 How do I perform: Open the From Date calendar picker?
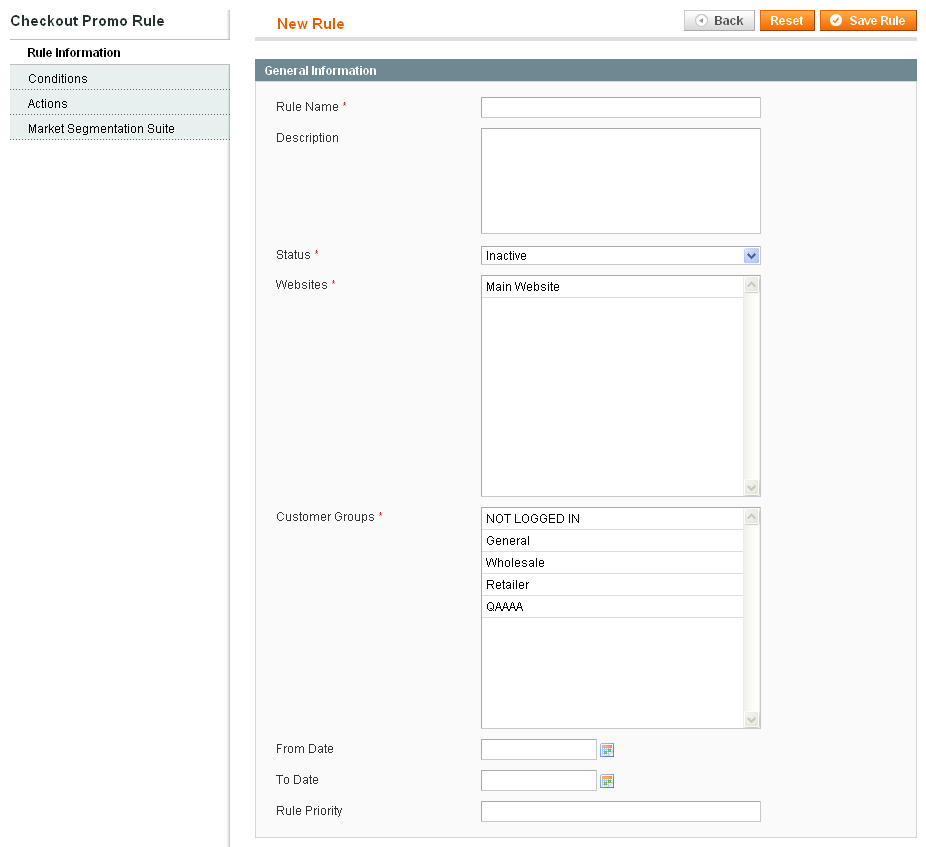pos(607,750)
